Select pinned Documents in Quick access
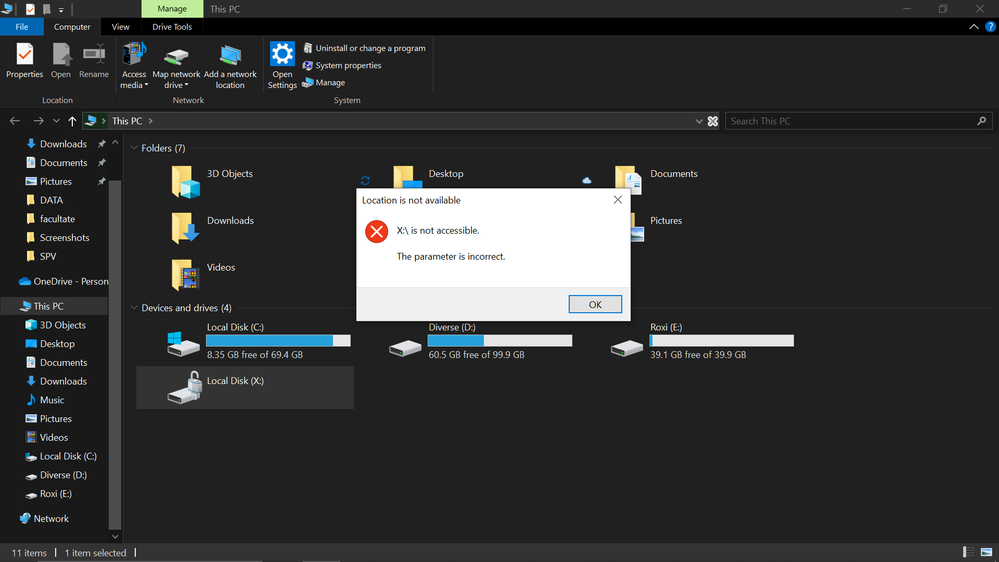Screen dimensions: 999x562 [63, 162]
